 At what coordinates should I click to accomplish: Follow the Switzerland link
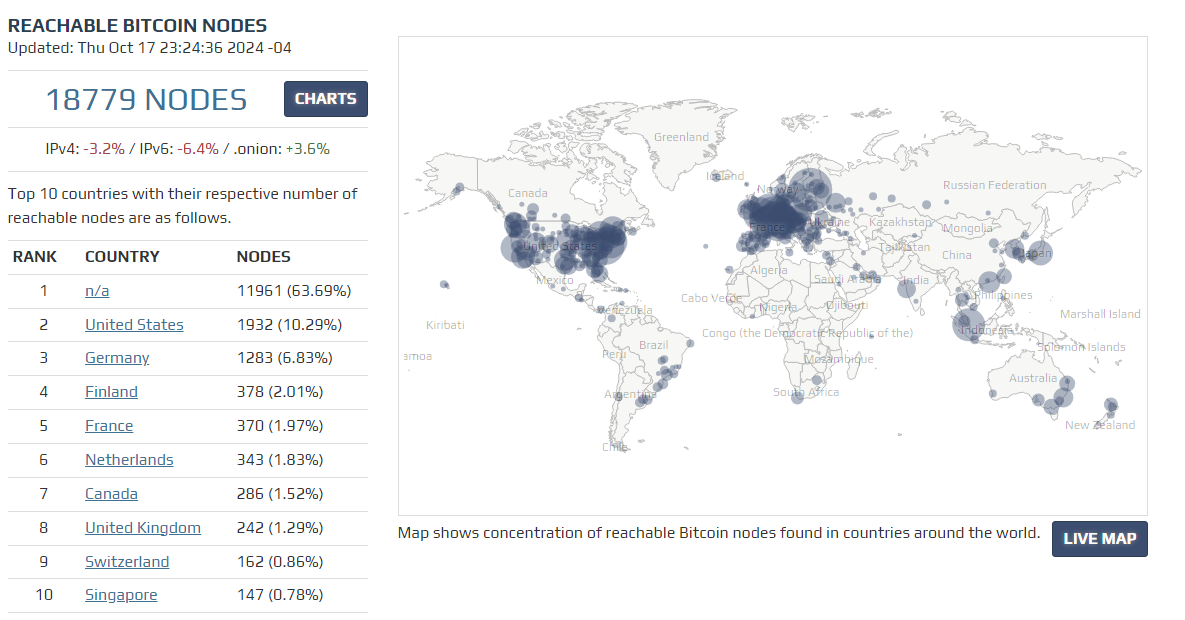pyautogui.click(x=127, y=563)
